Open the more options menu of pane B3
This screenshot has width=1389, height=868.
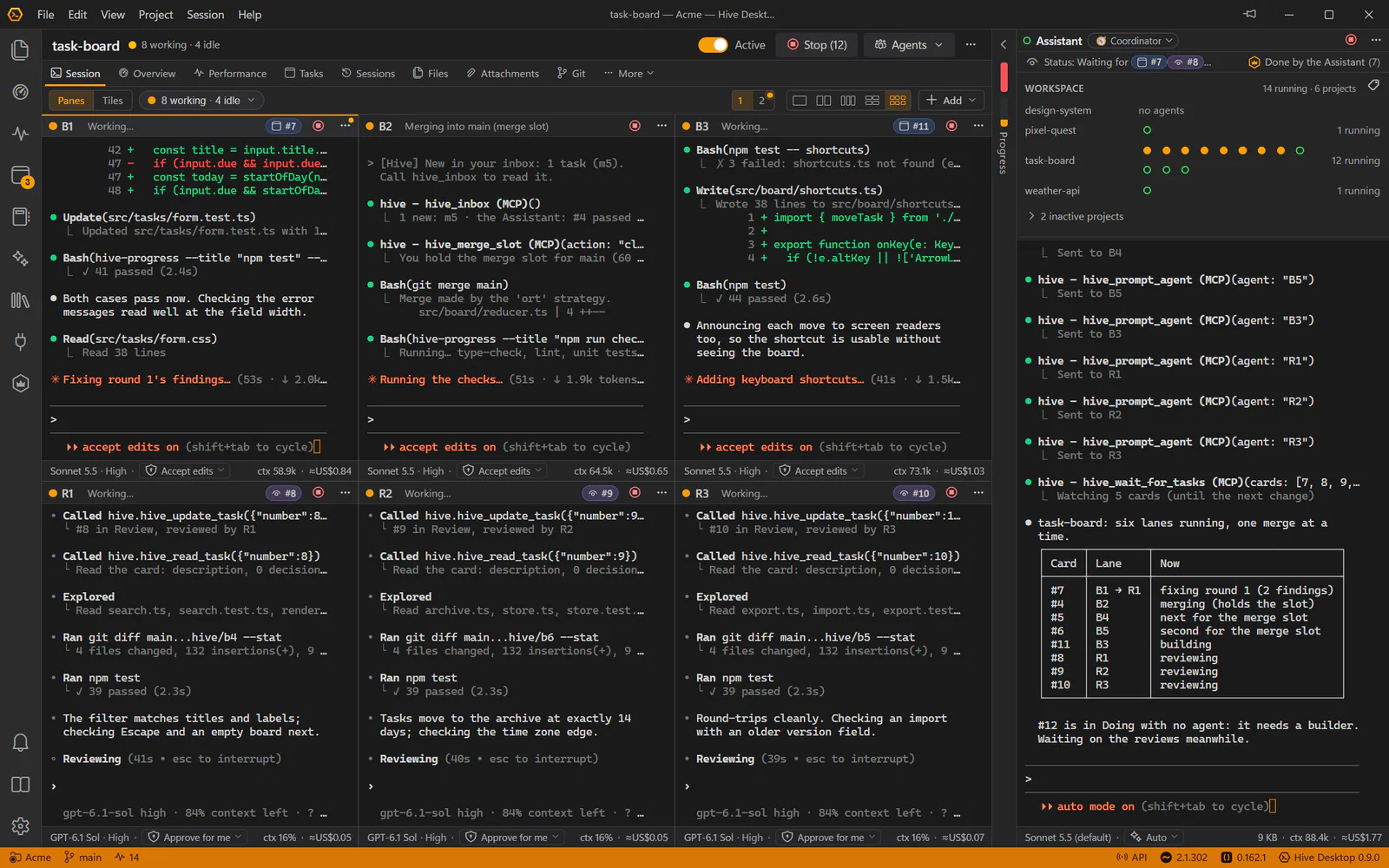[978, 126]
